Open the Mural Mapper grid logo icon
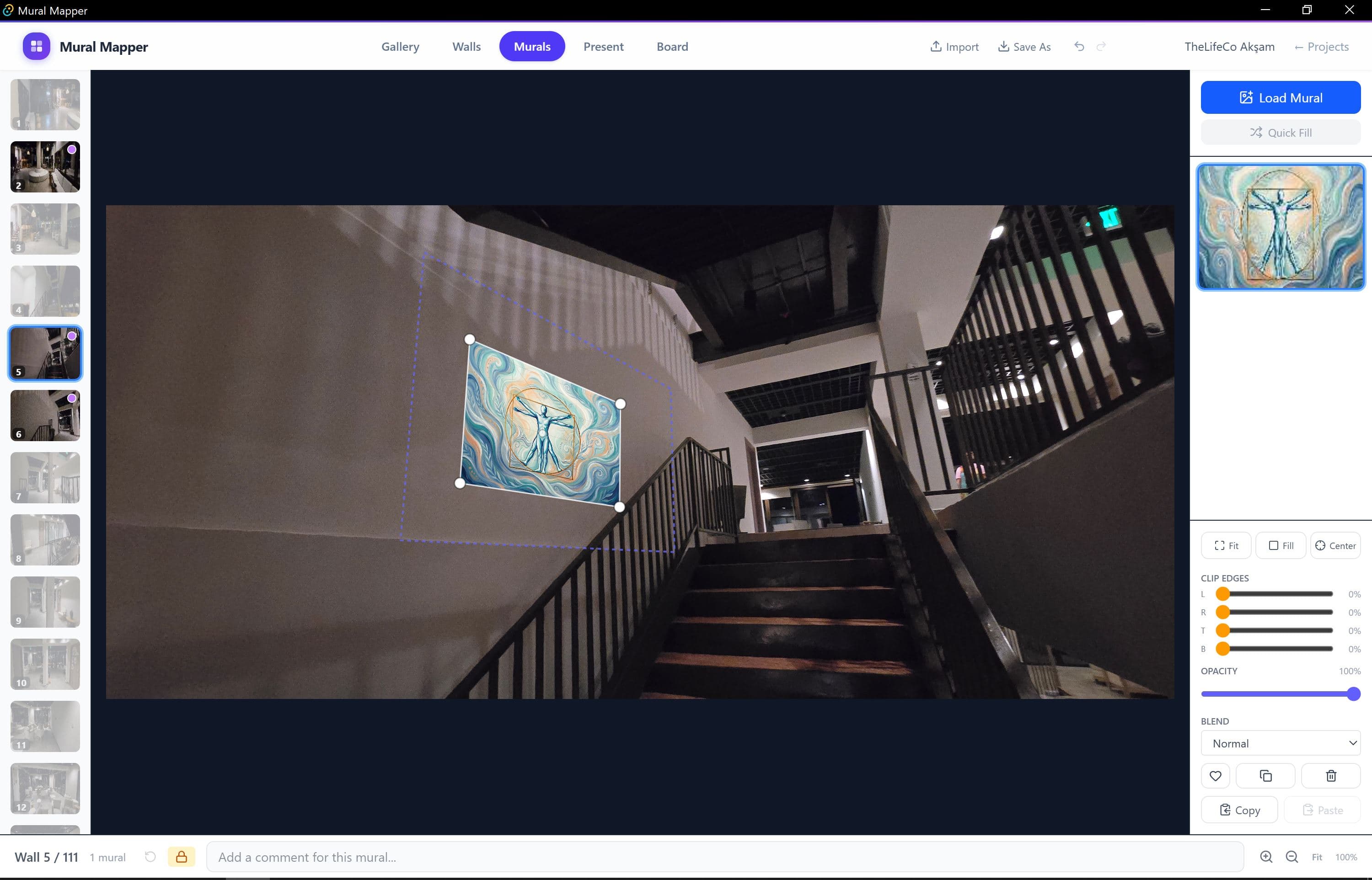The height and width of the screenshot is (880, 1372). tap(36, 46)
